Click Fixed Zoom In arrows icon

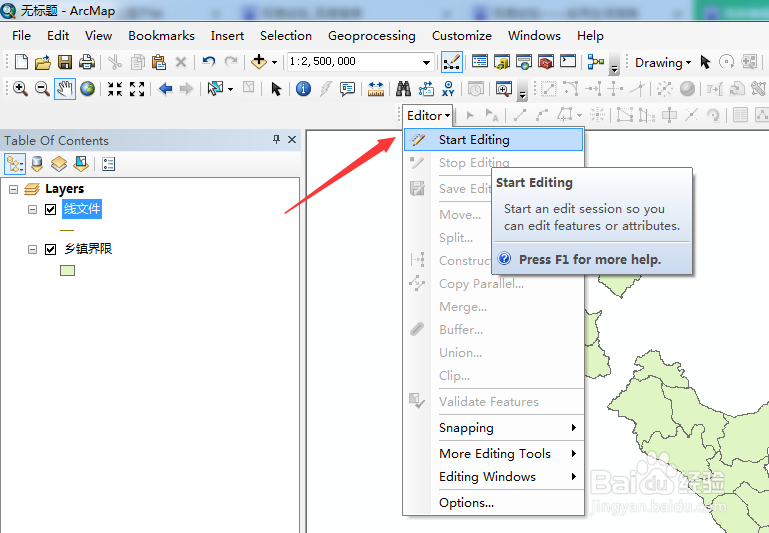115,89
